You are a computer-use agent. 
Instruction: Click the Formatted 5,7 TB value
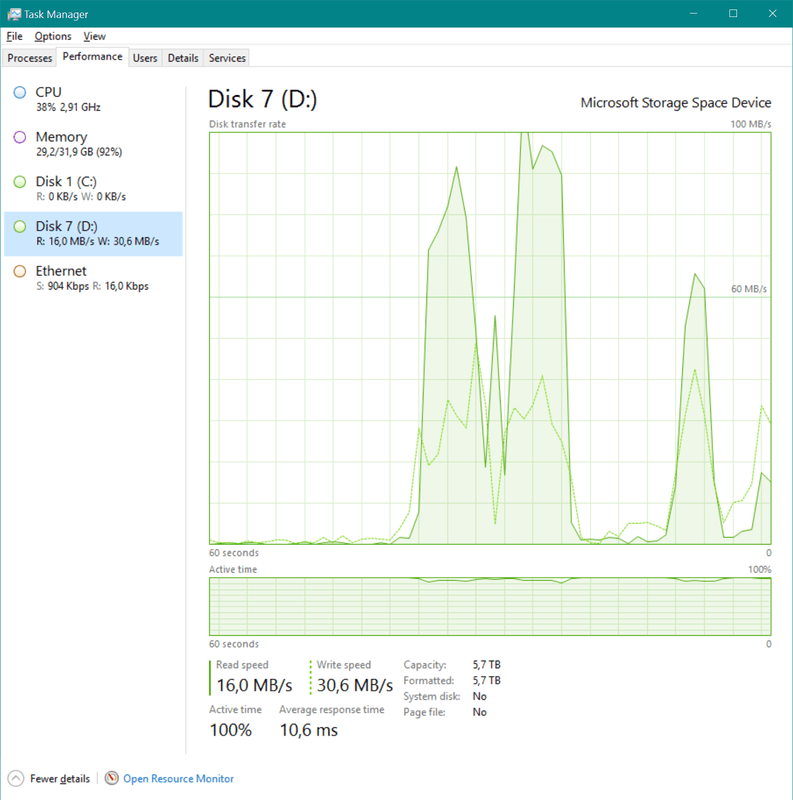tap(486, 681)
